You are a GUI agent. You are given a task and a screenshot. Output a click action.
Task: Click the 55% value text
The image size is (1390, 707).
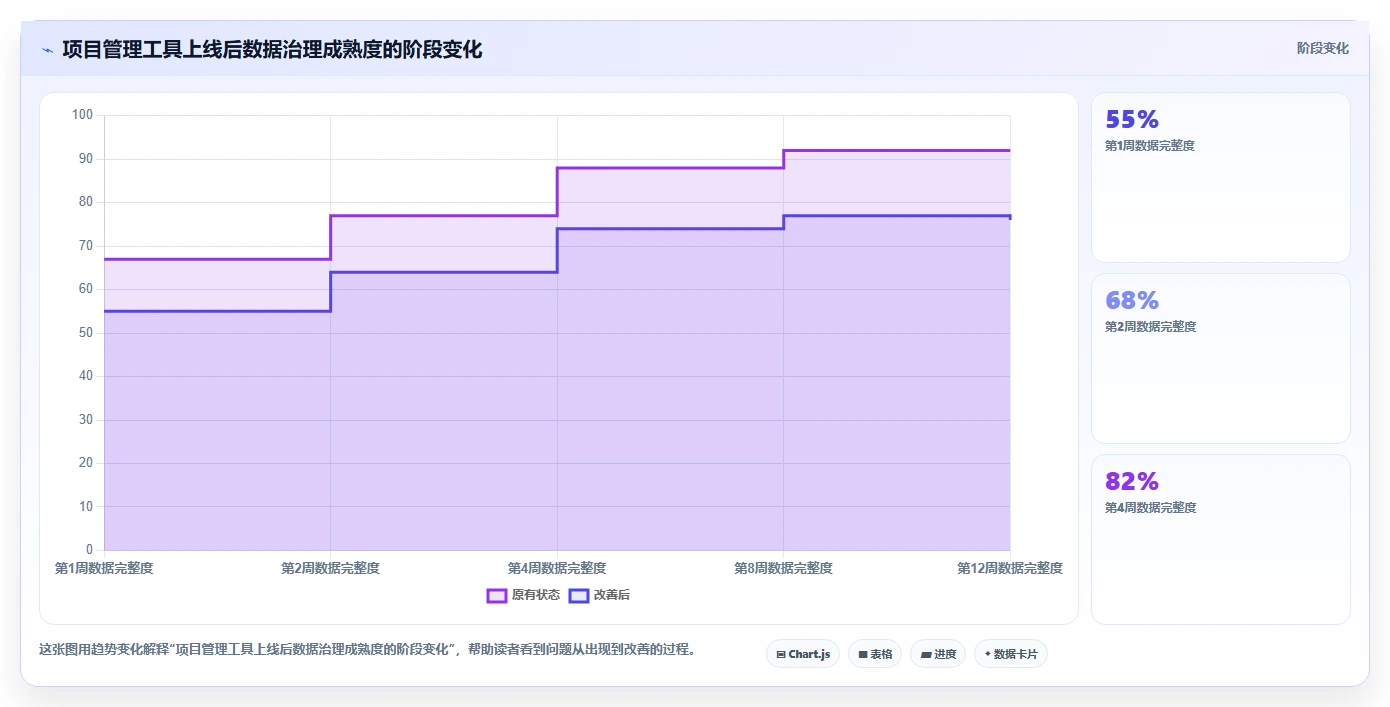coord(1132,119)
